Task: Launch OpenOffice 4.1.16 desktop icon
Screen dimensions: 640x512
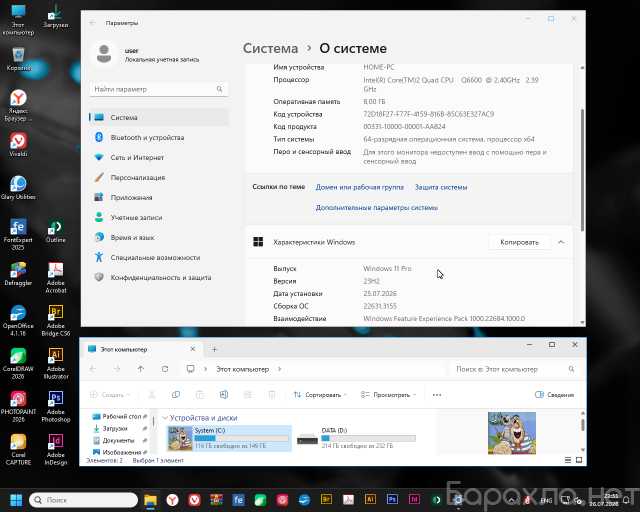Action: point(18,320)
